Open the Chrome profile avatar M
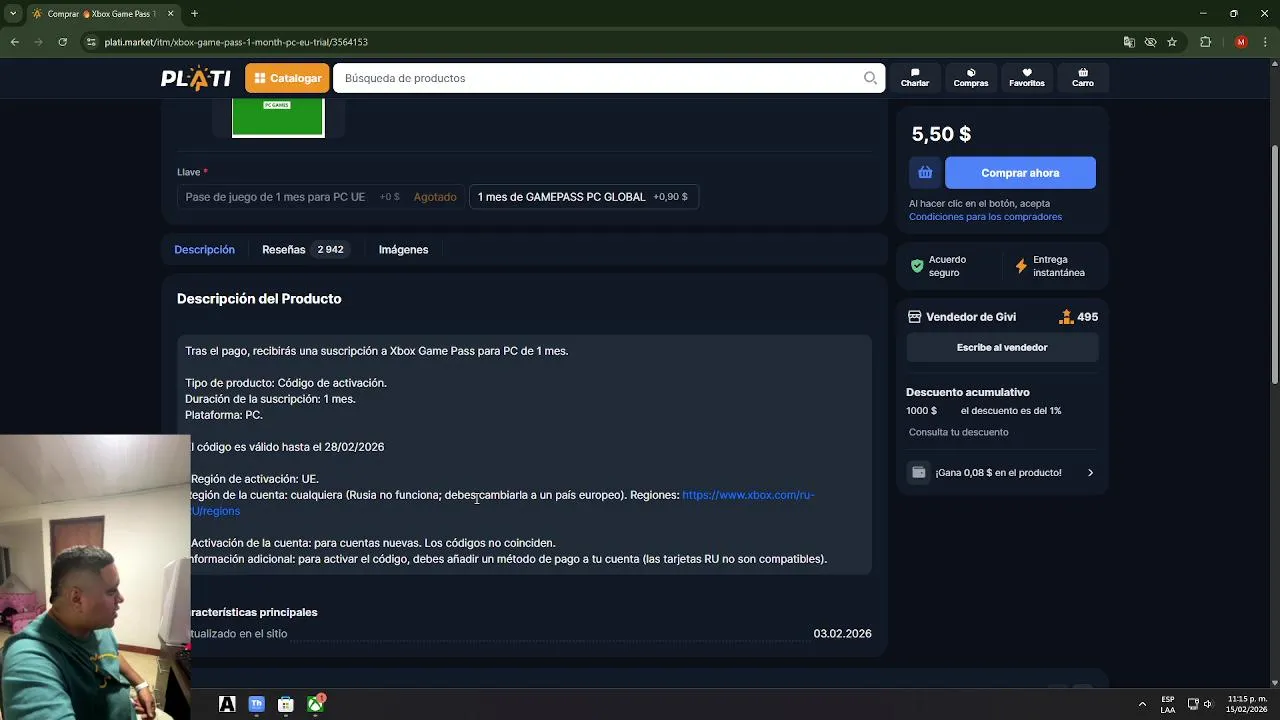 (1241, 42)
